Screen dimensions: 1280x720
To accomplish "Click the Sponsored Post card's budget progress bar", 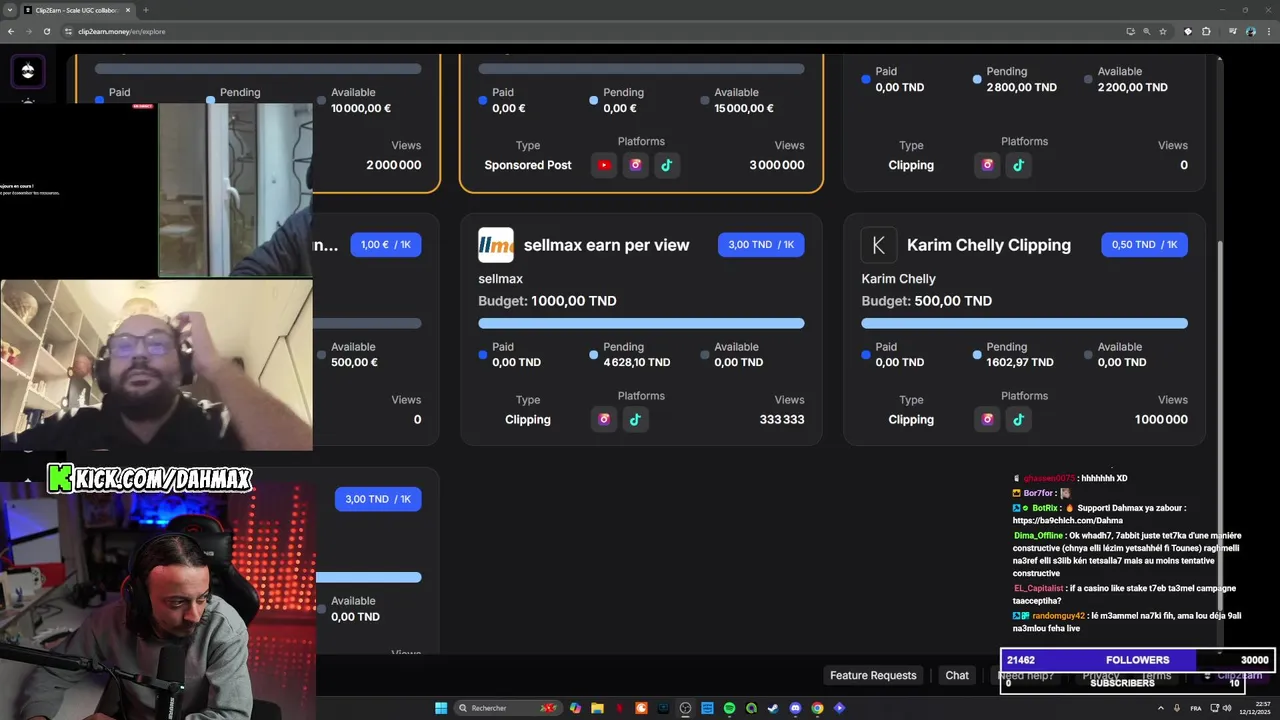I will [641, 69].
